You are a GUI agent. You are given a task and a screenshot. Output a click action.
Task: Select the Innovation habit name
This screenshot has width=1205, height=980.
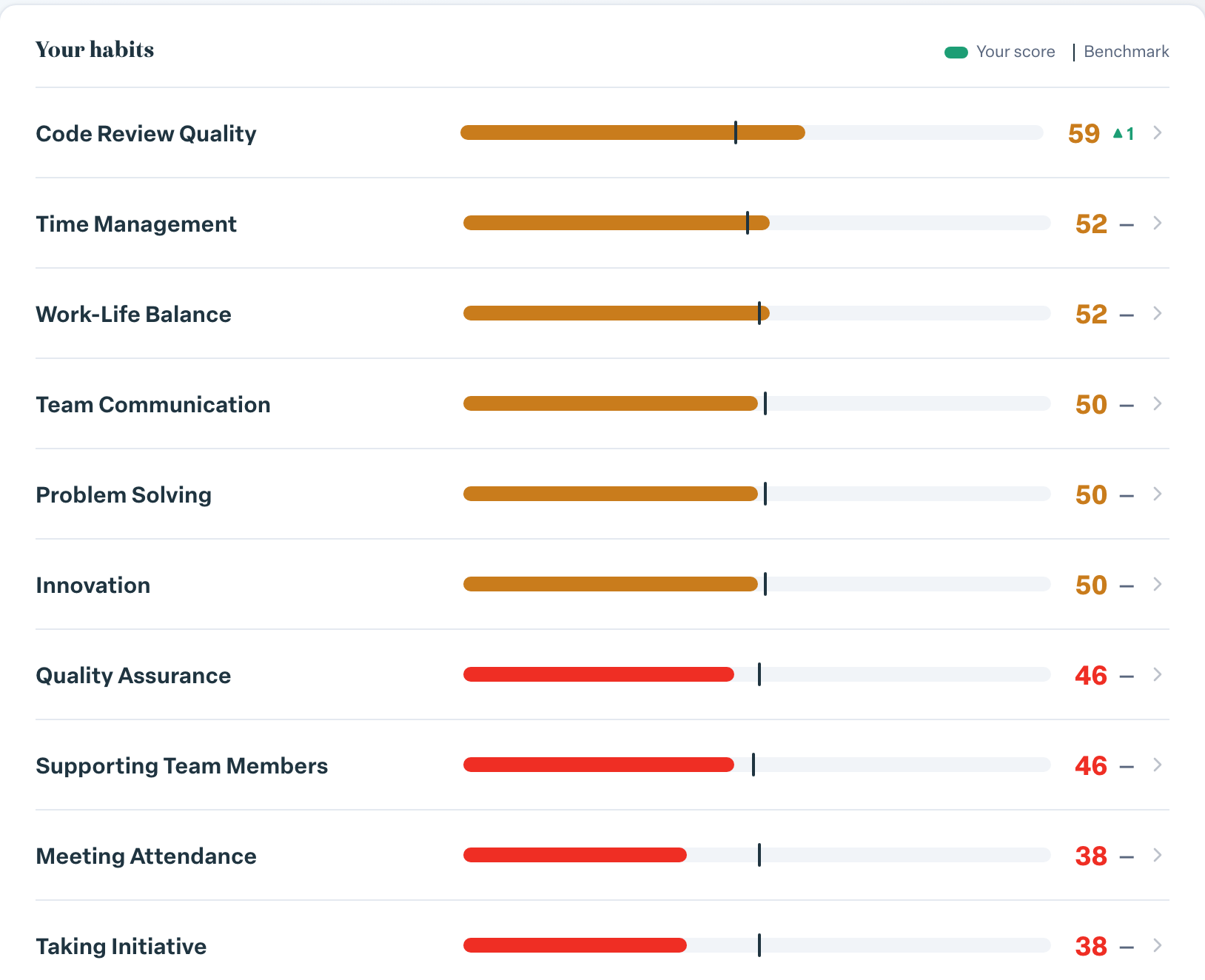pyautogui.click(x=93, y=585)
